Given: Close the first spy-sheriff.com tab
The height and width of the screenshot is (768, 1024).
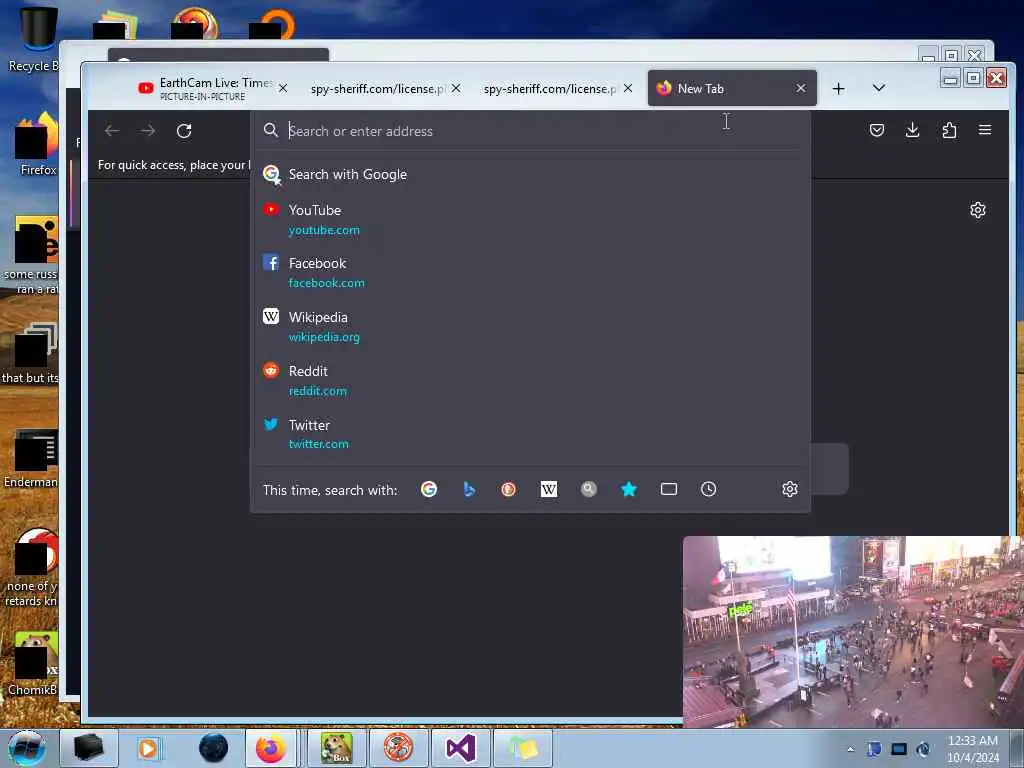Looking at the screenshot, I should [x=456, y=88].
